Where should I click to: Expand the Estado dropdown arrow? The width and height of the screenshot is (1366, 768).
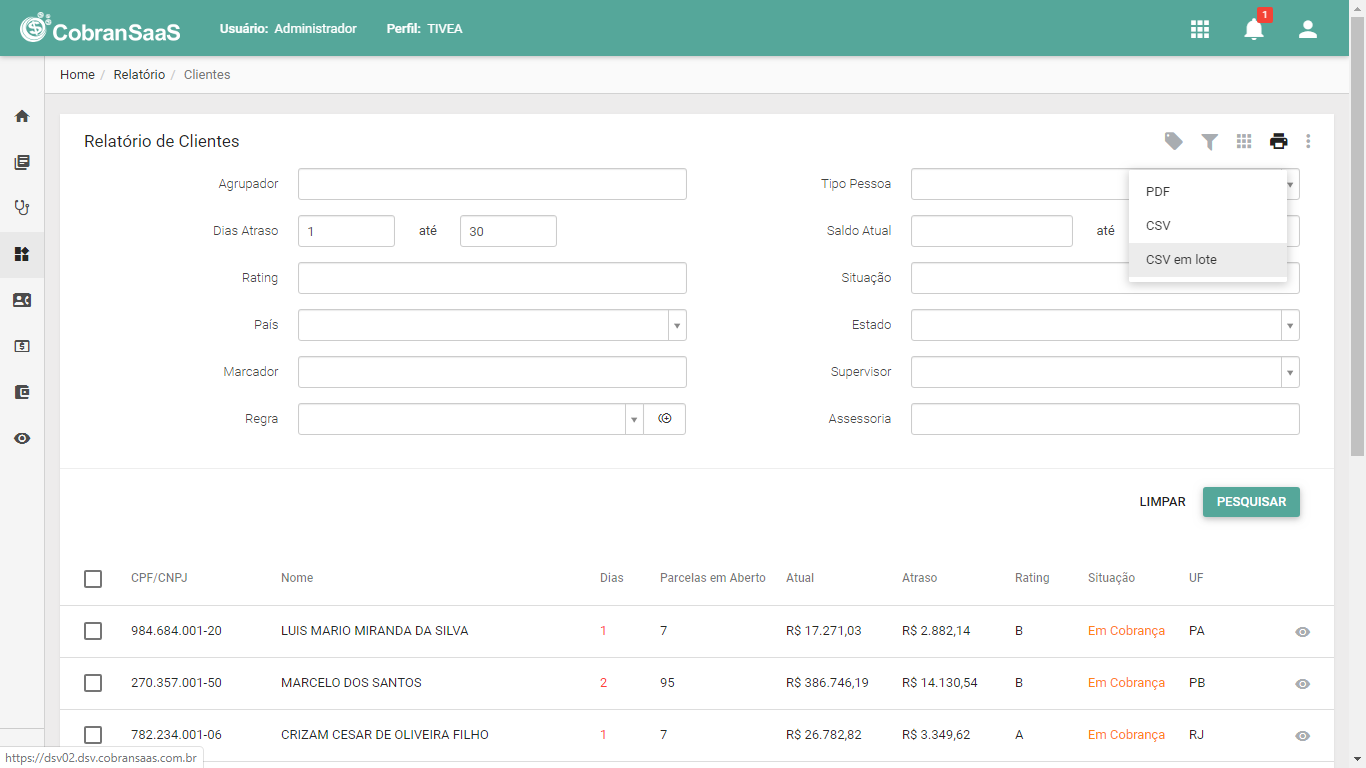point(1290,325)
